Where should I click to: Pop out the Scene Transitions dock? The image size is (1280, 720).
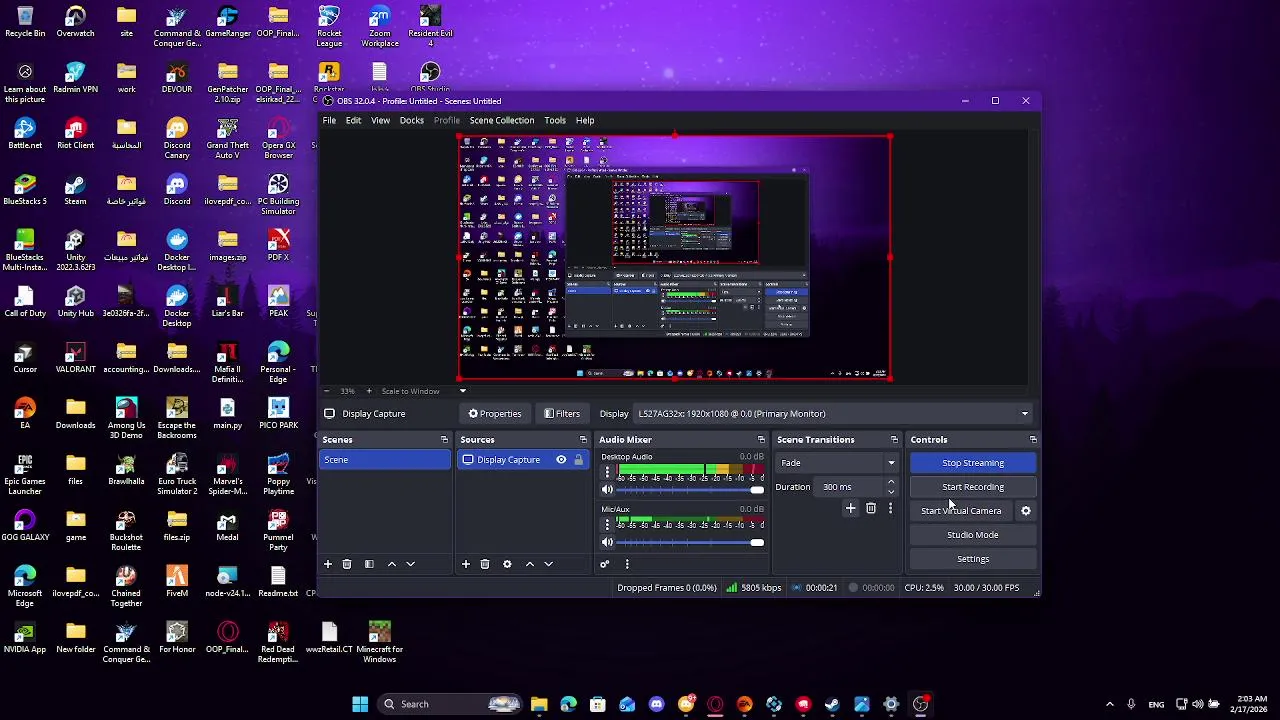point(894,440)
